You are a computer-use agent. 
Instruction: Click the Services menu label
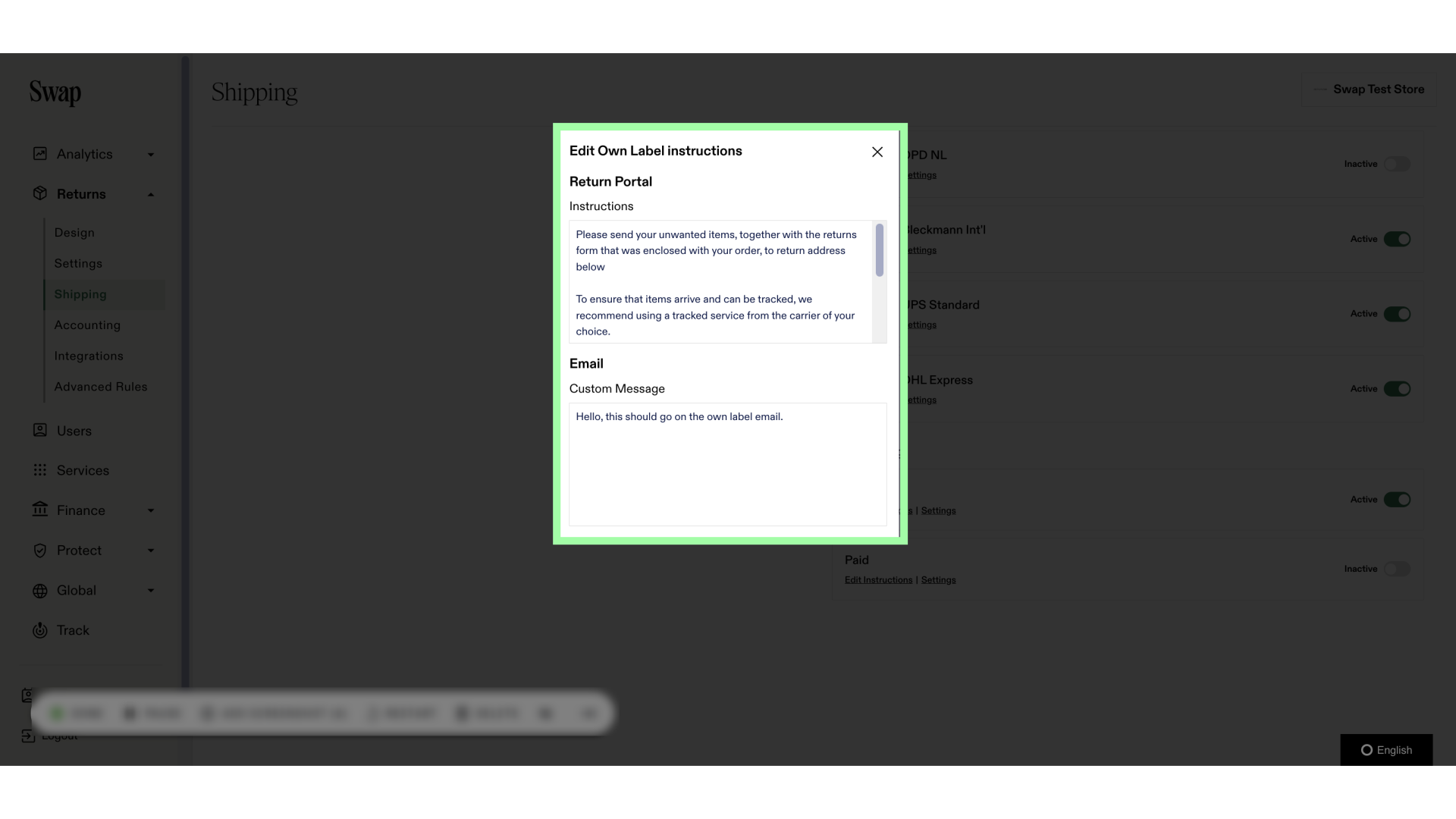coord(83,471)
